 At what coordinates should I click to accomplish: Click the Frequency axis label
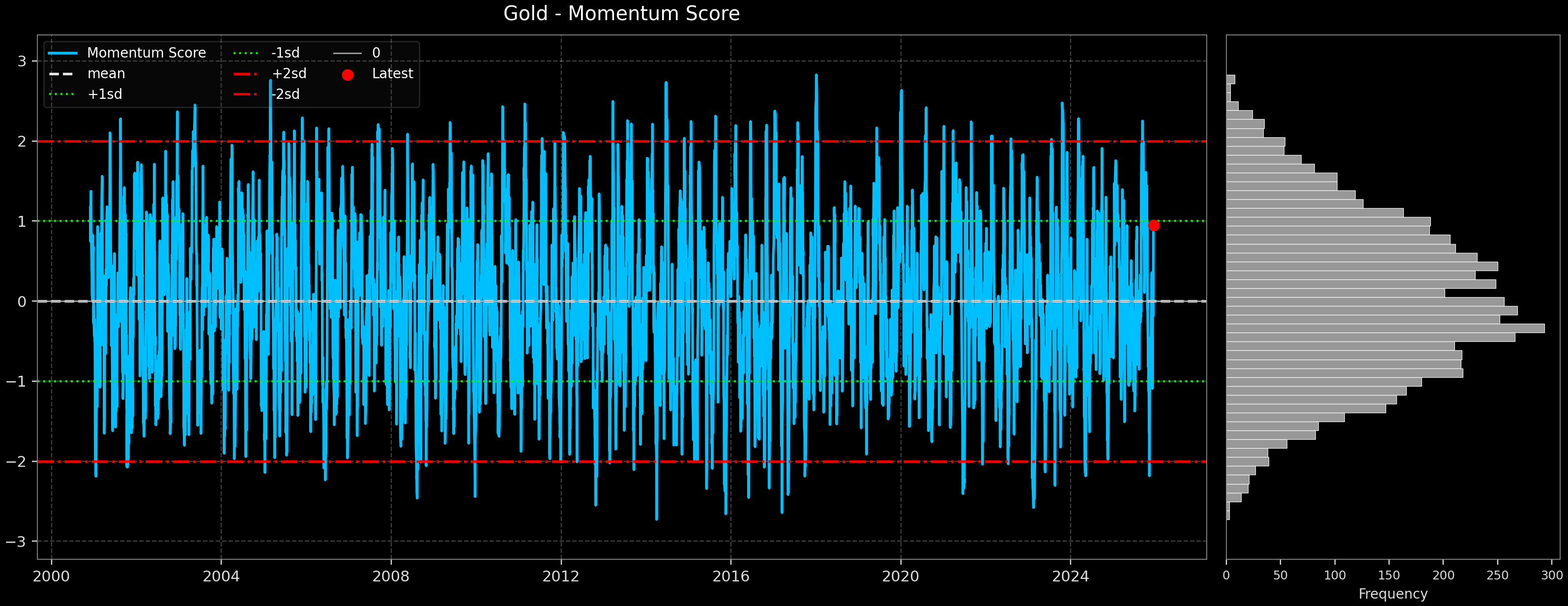click(1393, 594)
